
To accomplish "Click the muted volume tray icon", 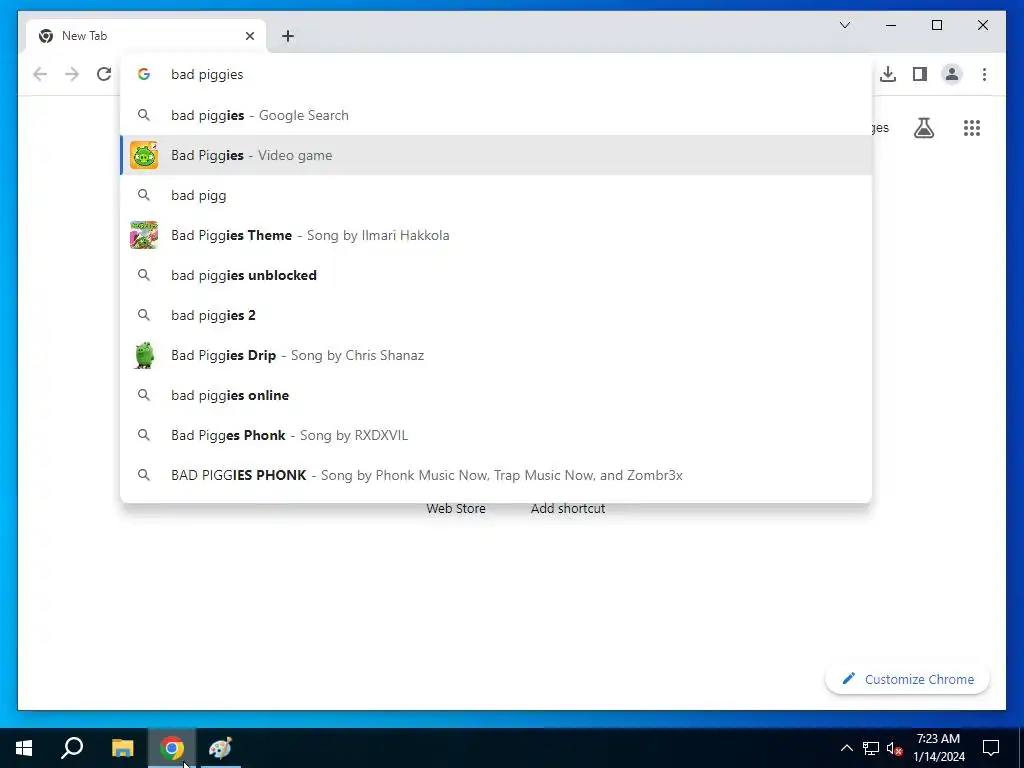I will coord(894,748).
